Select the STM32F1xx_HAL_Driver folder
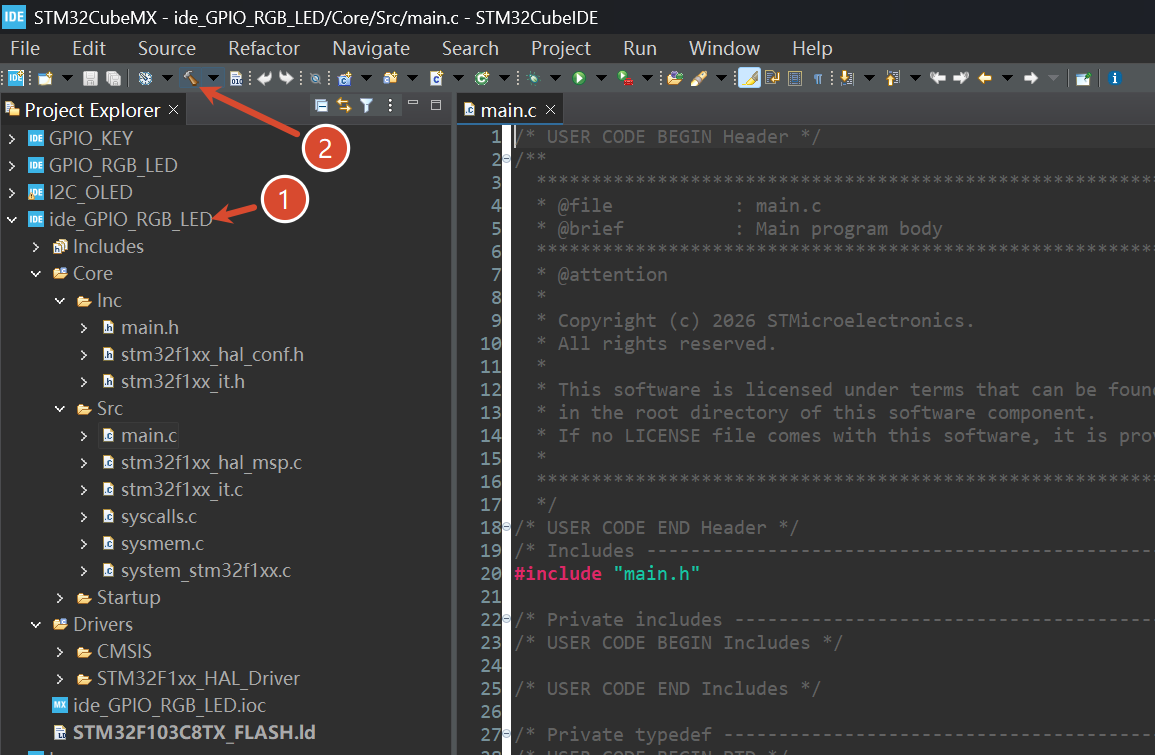This screenshot has height=755, width=1155. pos(198,678)
